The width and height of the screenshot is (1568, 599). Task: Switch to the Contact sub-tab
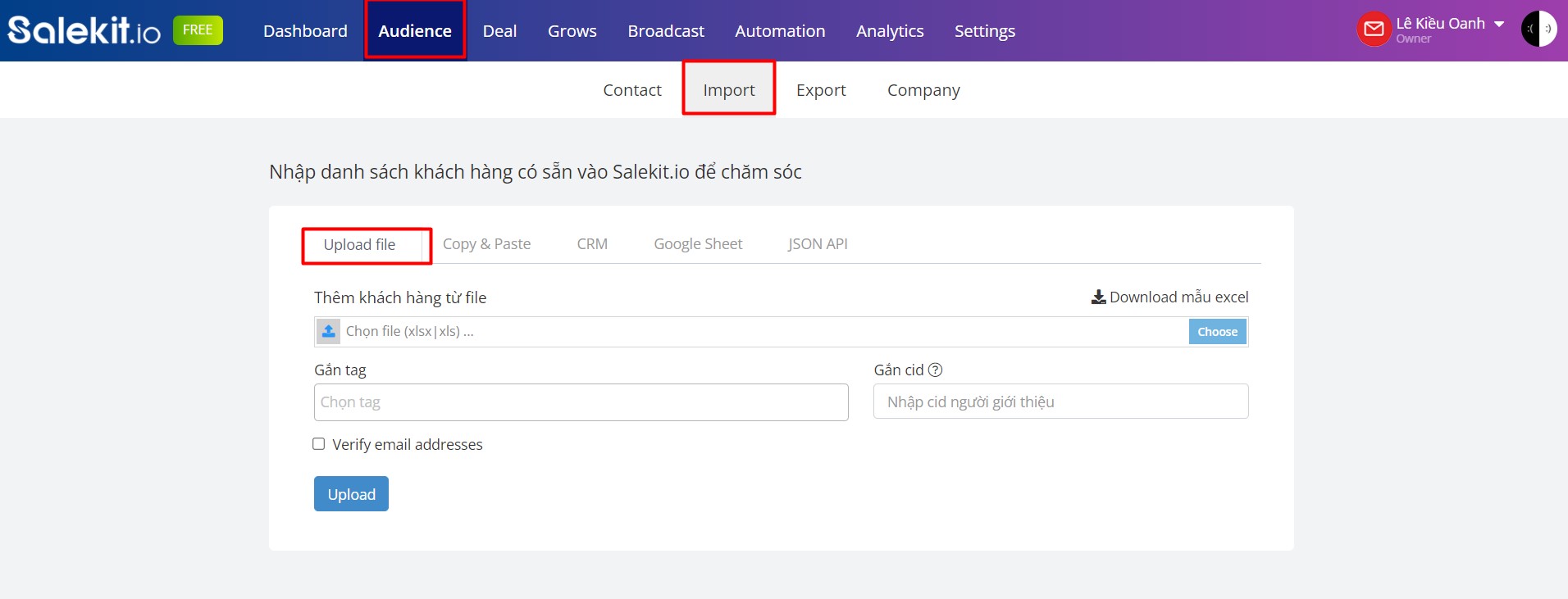pos(632,90)
